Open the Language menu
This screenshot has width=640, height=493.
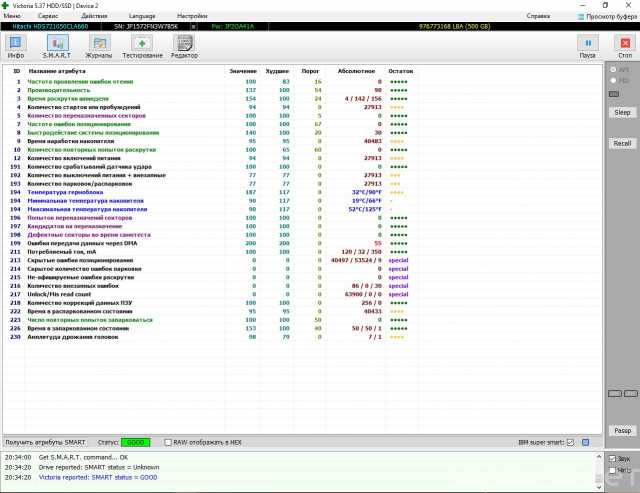[142, 16]
